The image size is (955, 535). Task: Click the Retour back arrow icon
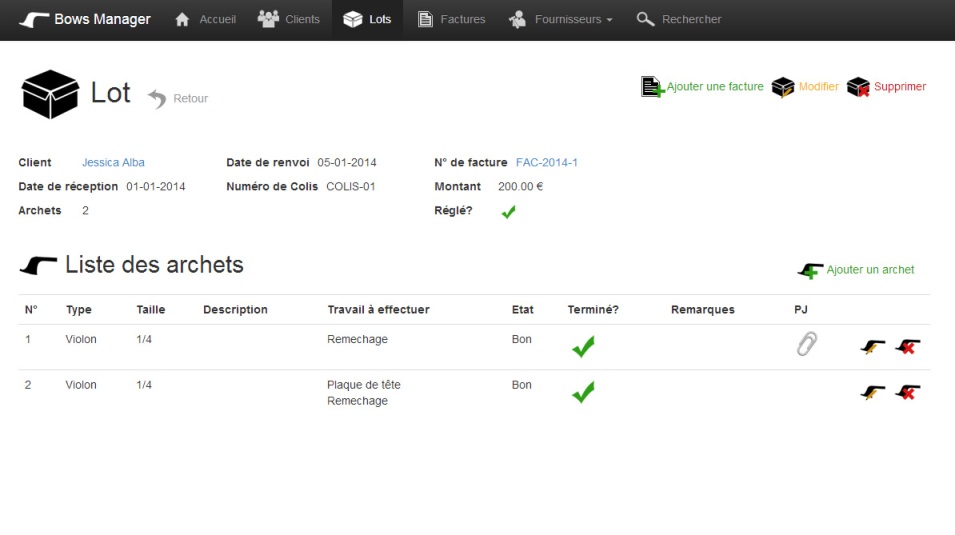pos(158,98)
